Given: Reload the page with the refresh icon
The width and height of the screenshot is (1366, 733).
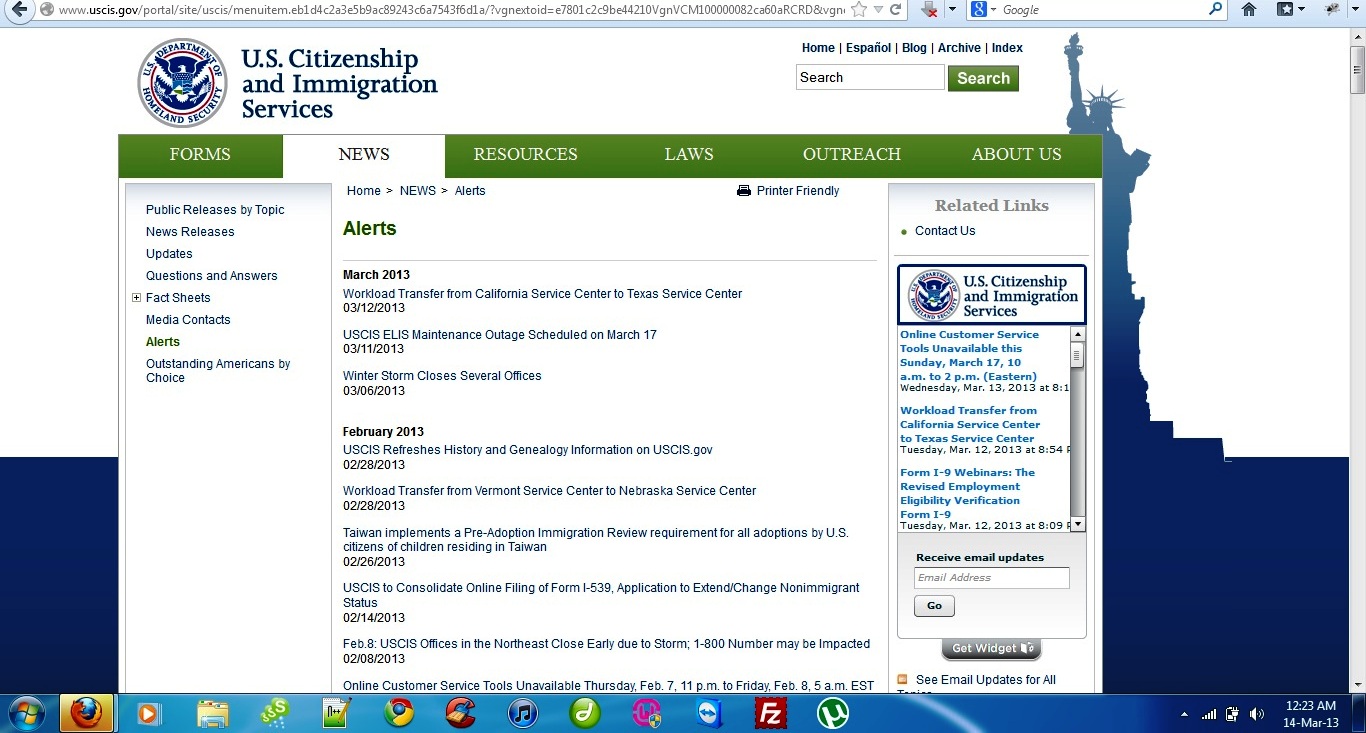Looking at the screenshot, I should point(895,10).
